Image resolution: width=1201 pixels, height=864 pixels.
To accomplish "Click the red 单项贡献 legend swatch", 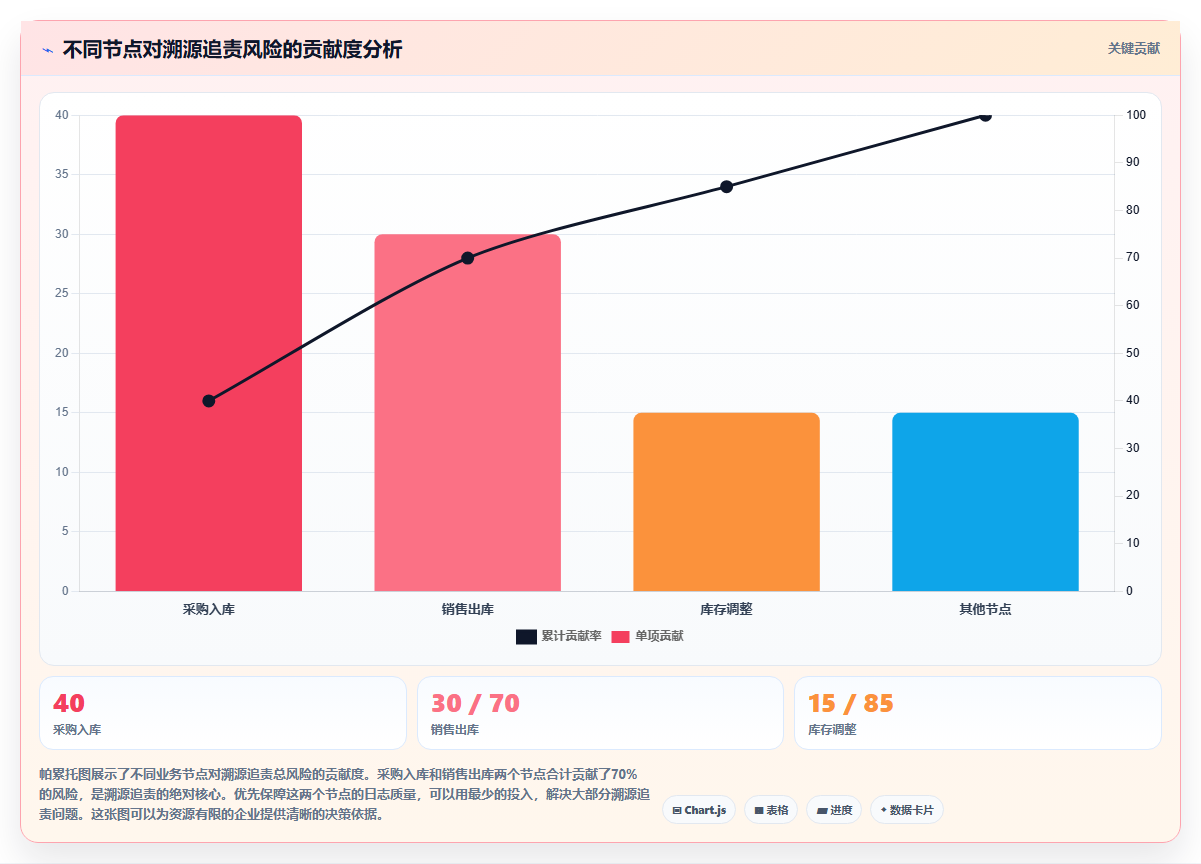I will [x=620, y=637].
